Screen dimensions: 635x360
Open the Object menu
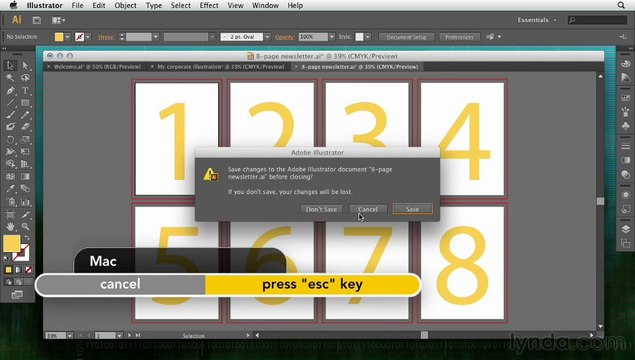pyautogui.click(x=125, y=5)
